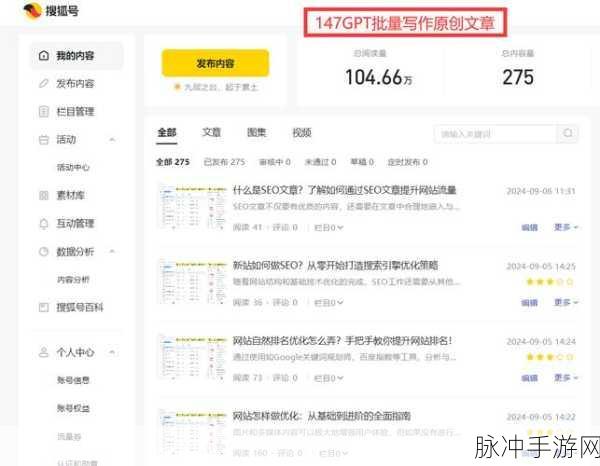Open 栏目 dropdown for 什么是SEO文章 article
The image size is (600, 466).
pos(328,228)
